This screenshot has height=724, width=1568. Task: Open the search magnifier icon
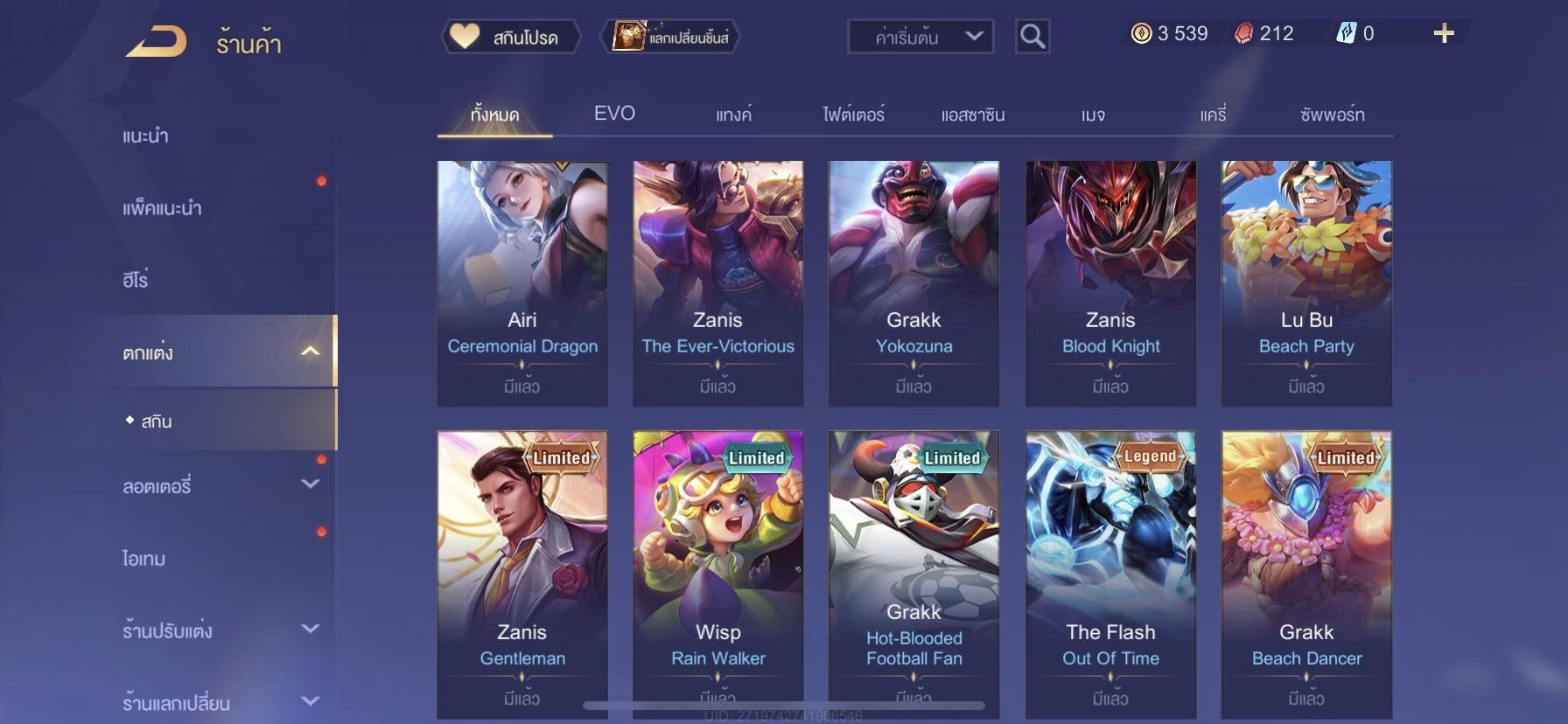click(x=1032, y=36)
